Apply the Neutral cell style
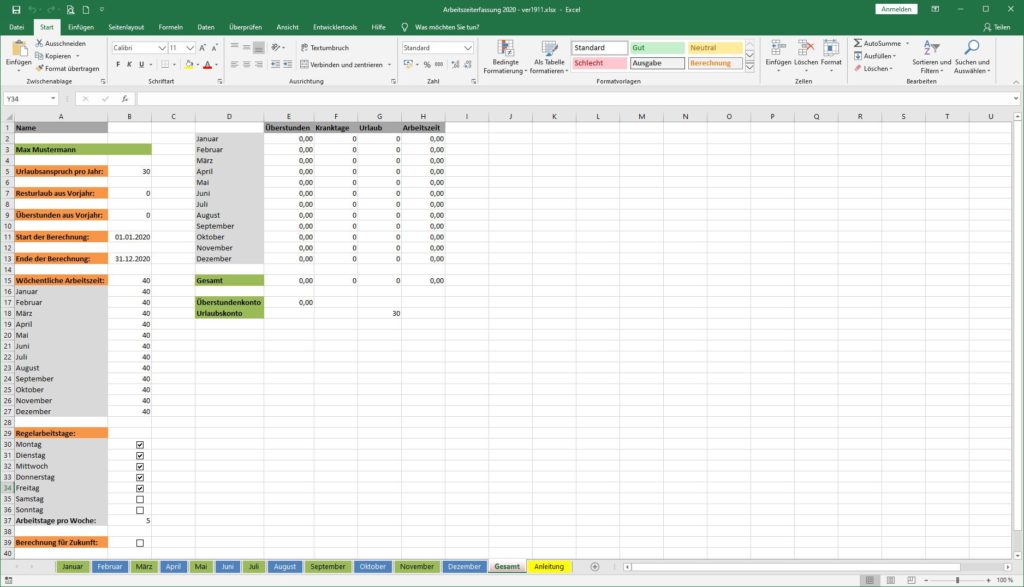Viewport: 1024px width, 587px height. coord(714,48)
